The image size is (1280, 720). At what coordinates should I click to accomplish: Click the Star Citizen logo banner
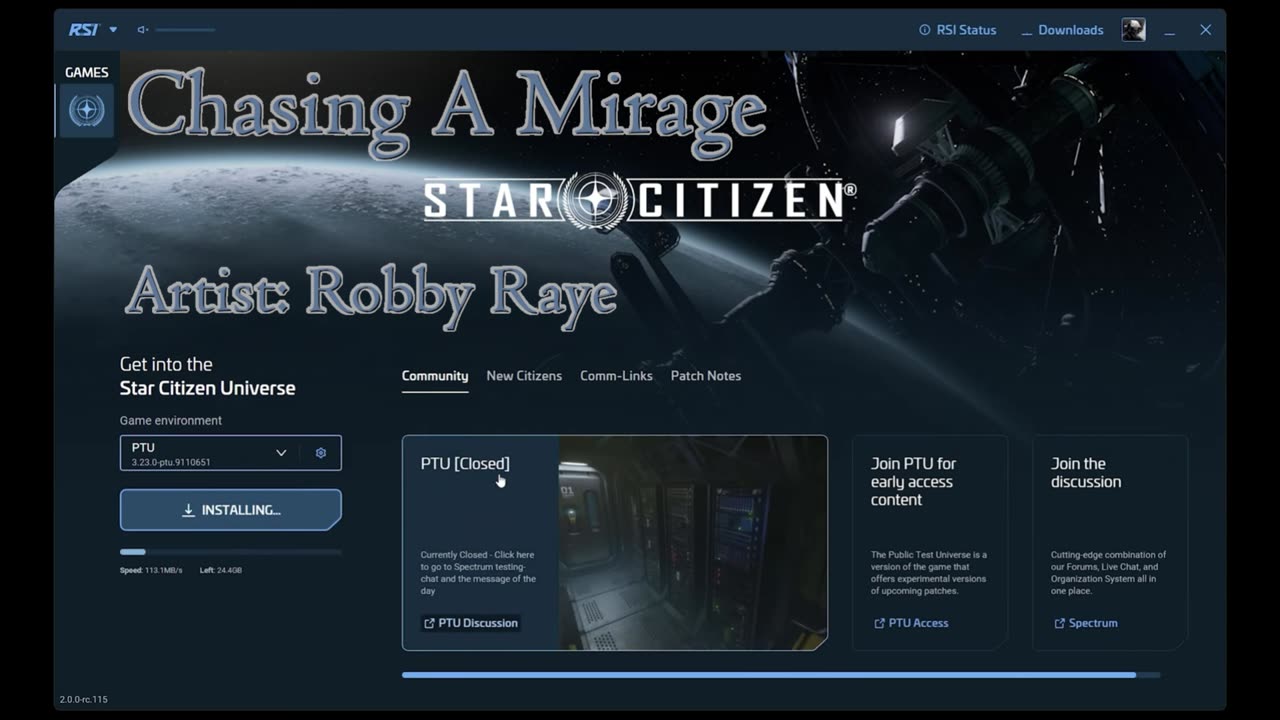pyautogui.click(x=640, y=201)
